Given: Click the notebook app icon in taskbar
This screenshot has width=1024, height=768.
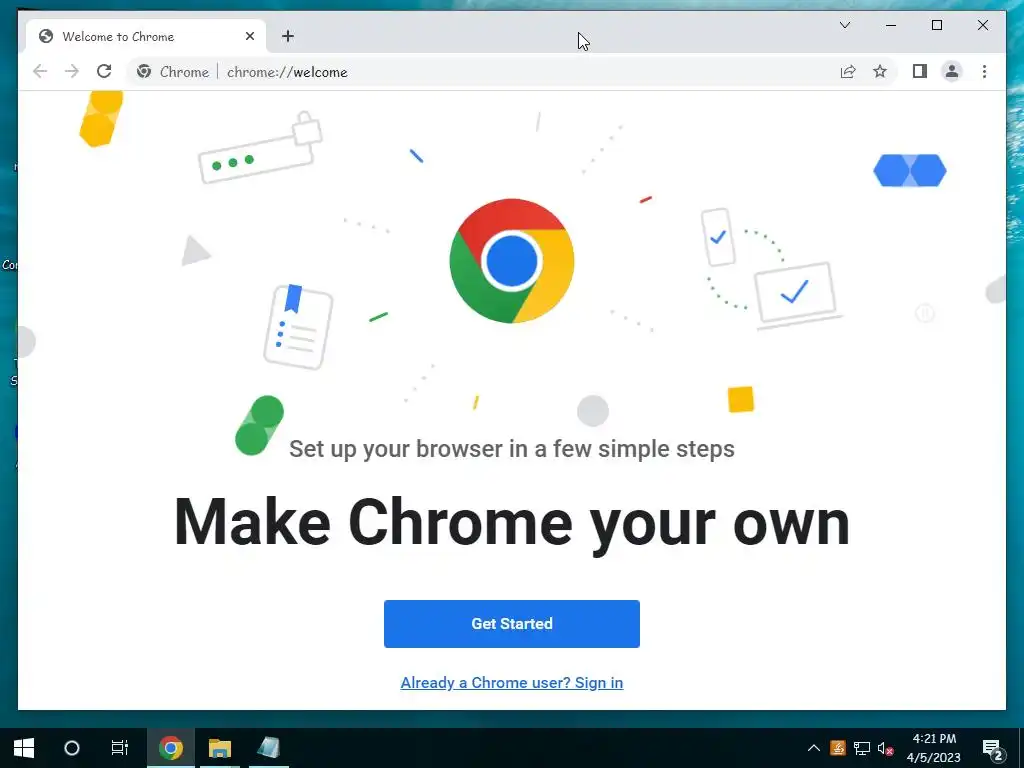Looking at the screenshot, I should coord(268,748).
